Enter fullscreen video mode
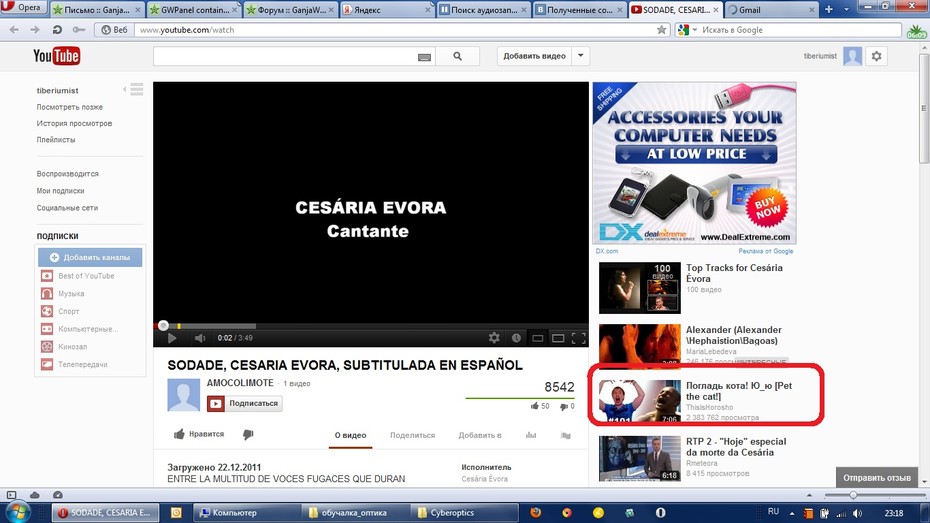 tap(579, 338)
